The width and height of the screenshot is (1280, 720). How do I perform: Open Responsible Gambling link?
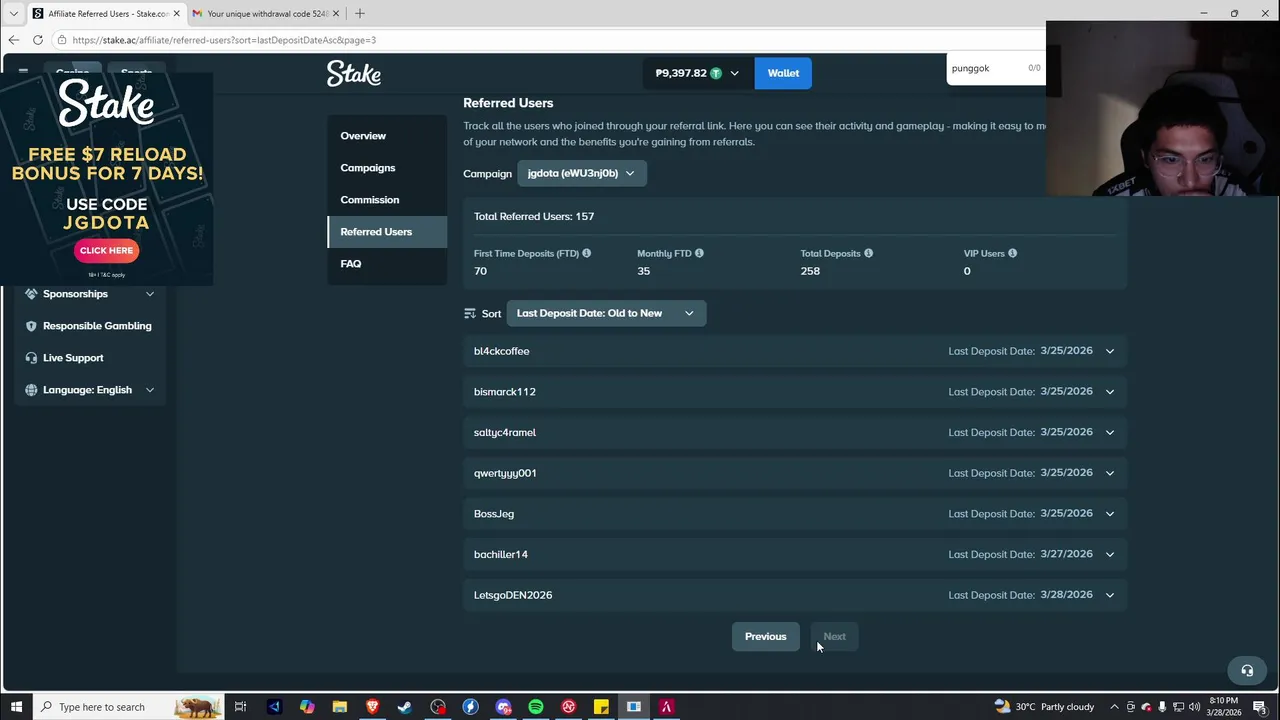pyautogui.click(x=97, y=326)
